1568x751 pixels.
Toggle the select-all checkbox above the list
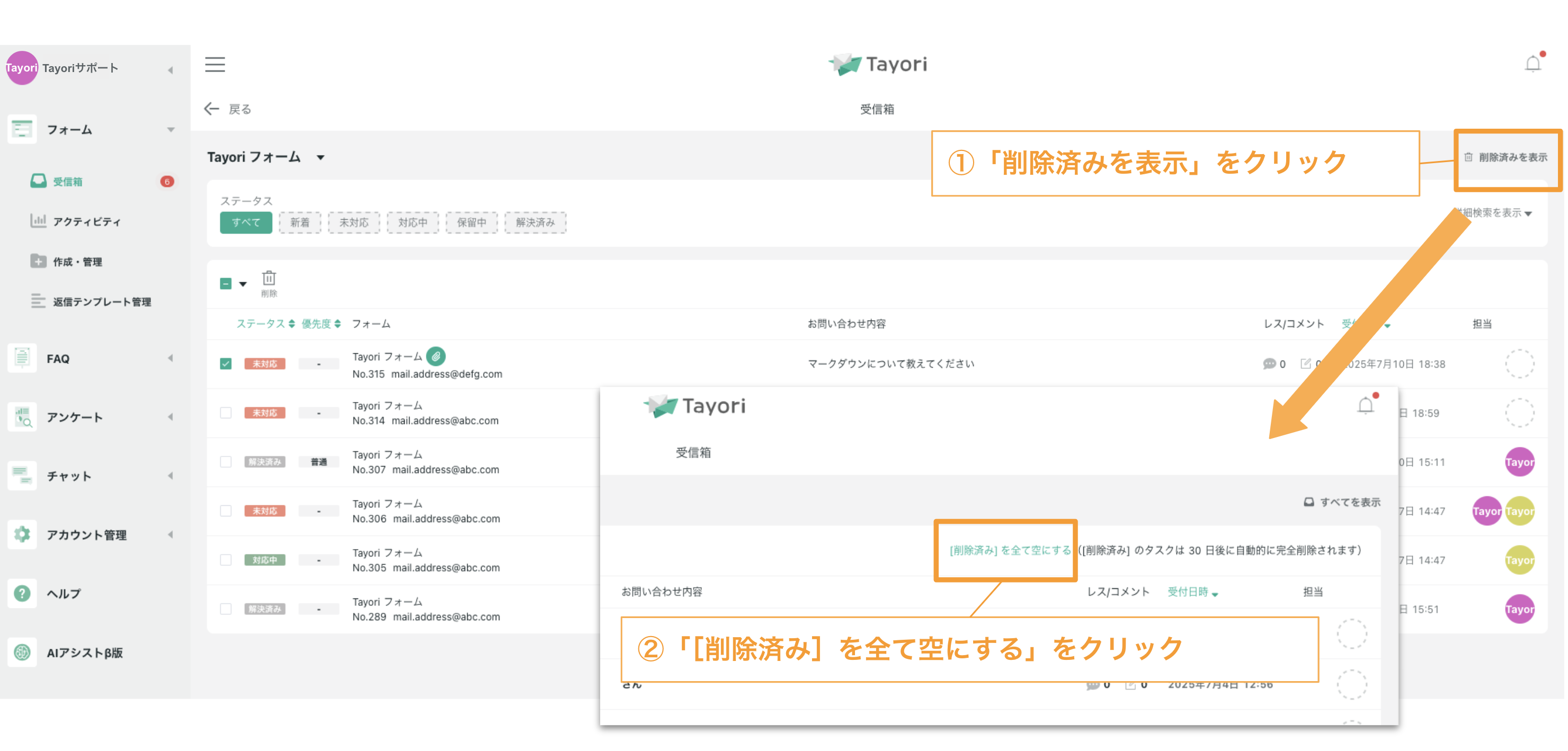point(226,283)
